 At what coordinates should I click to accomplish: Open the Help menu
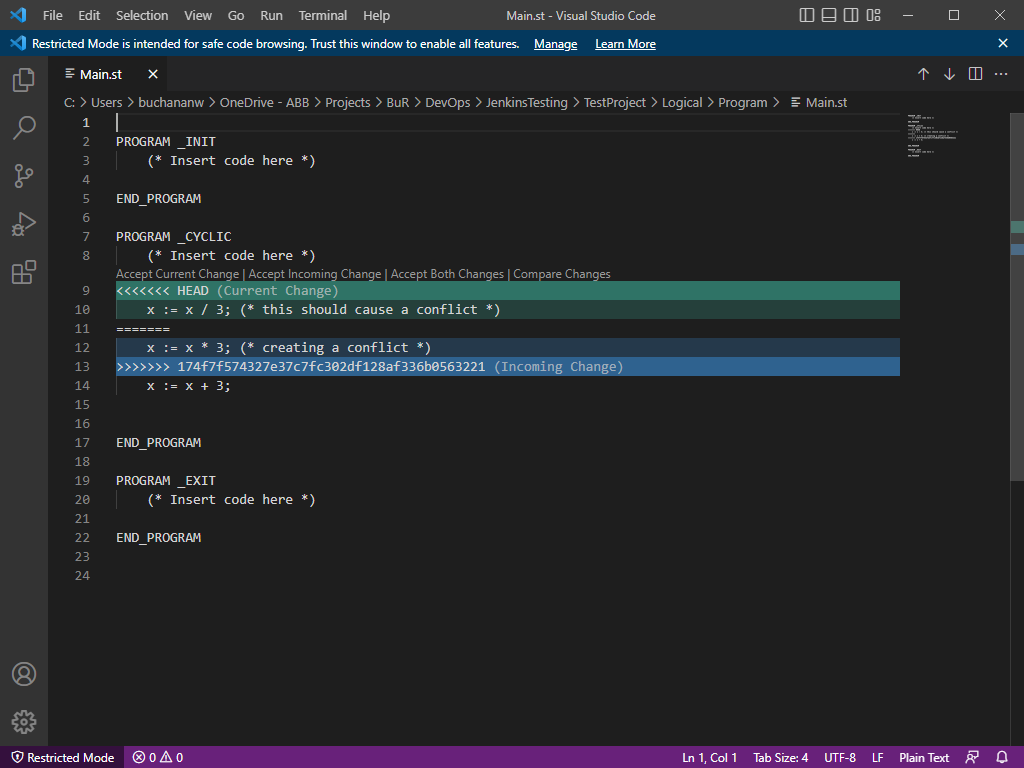point(376,15)
